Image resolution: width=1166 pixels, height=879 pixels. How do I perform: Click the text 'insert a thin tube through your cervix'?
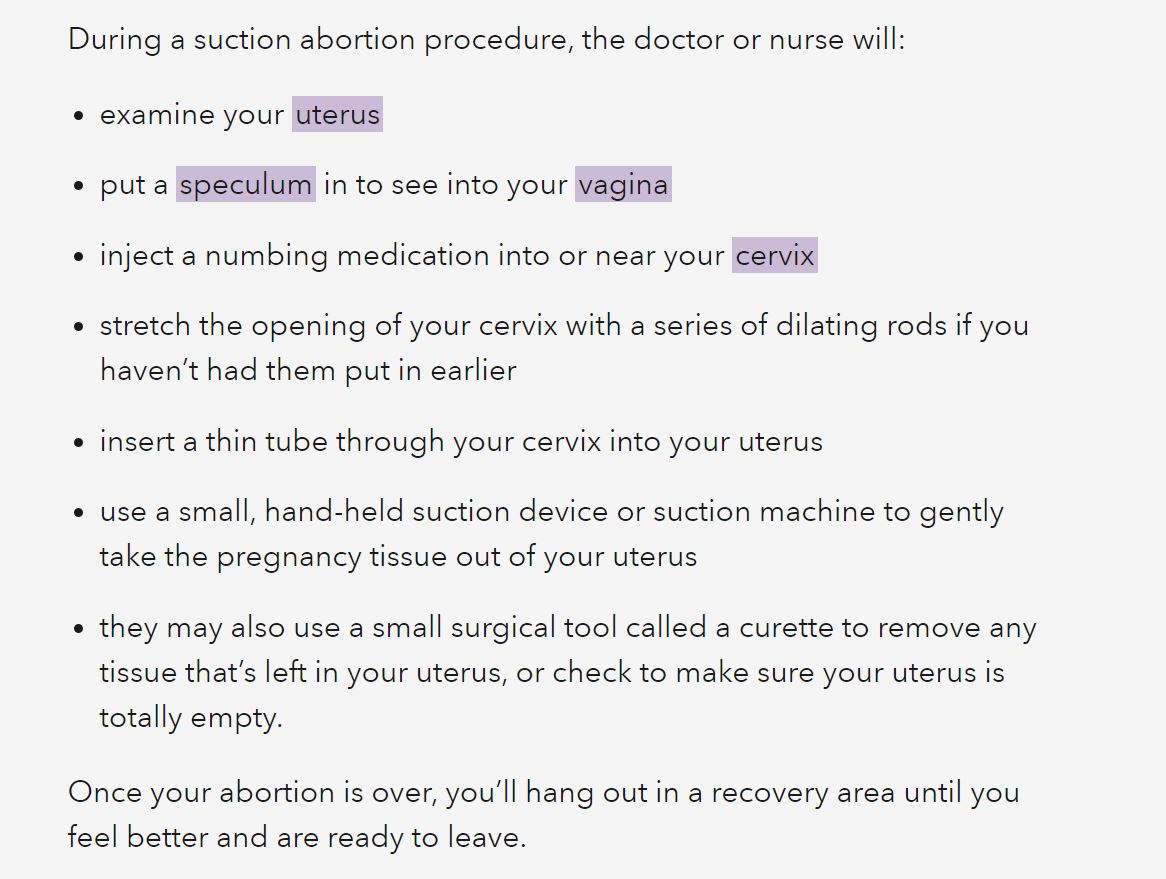tap(350, 442)
